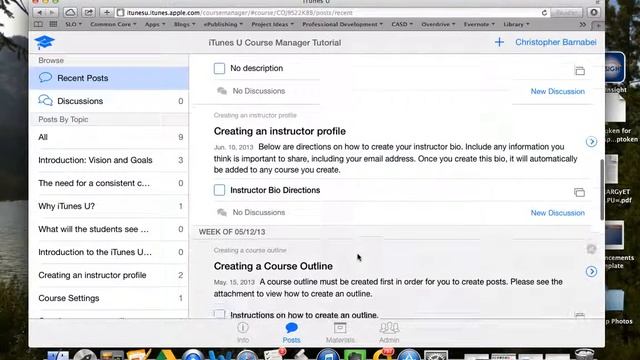Switch to the Materials tab
Viewport: 640px width, 360px height.
click(x=340, y=332)
